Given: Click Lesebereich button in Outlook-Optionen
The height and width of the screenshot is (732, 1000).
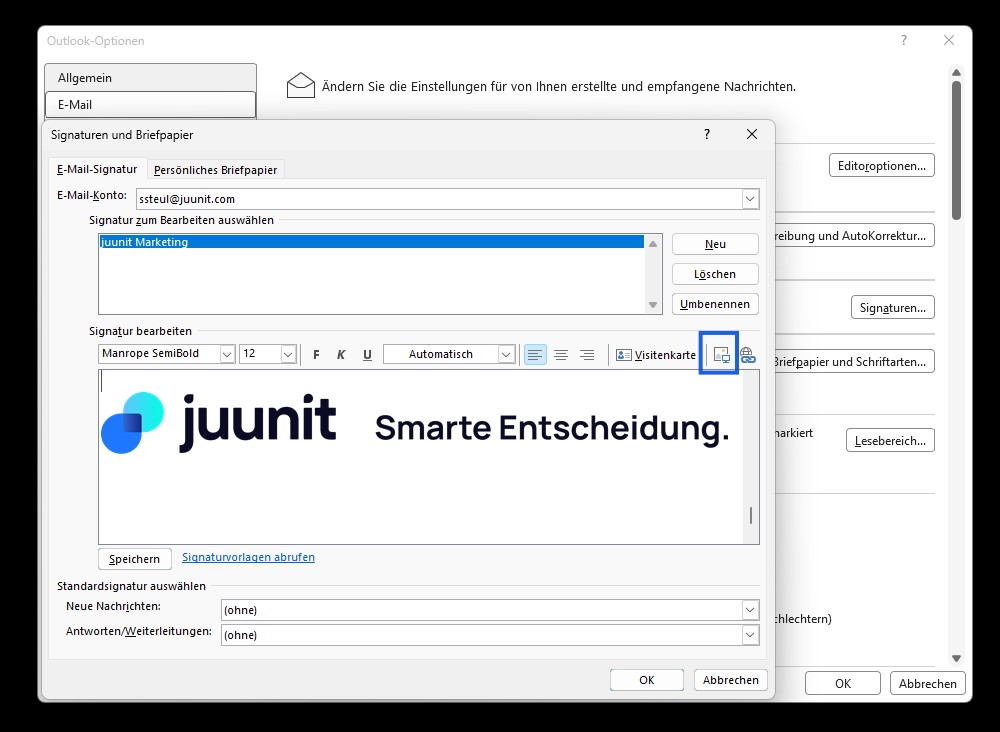Looking at the screenshot, I should [x=890, y=441].
